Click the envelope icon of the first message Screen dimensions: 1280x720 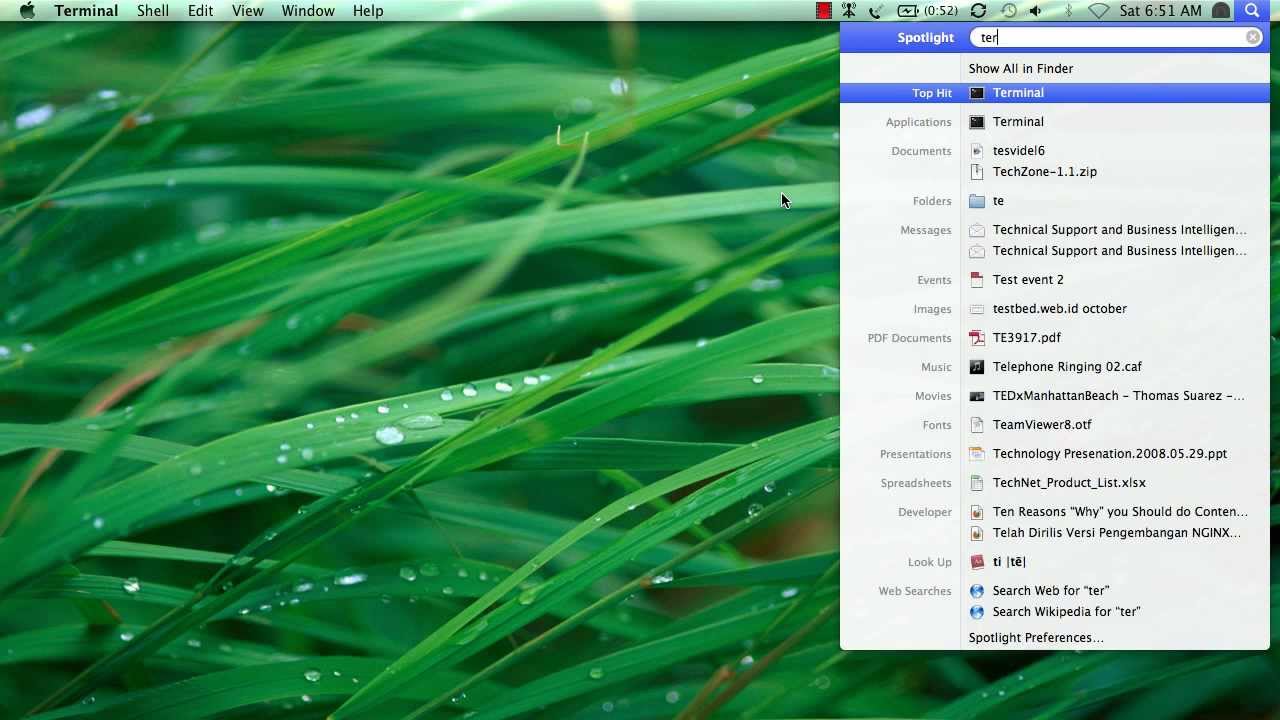tap(977, 230)
